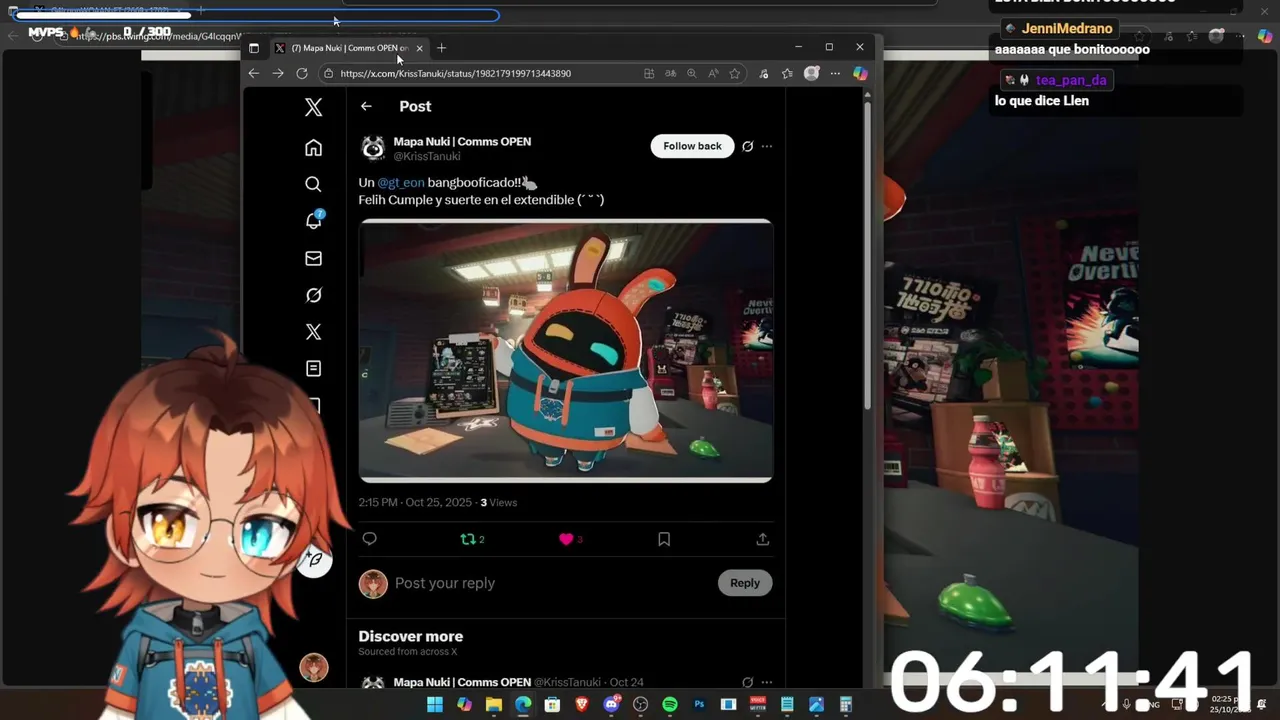Screen dimensions: 1280x720
Task: Open the Windows Start menu
Action: (x=435, y=705)
